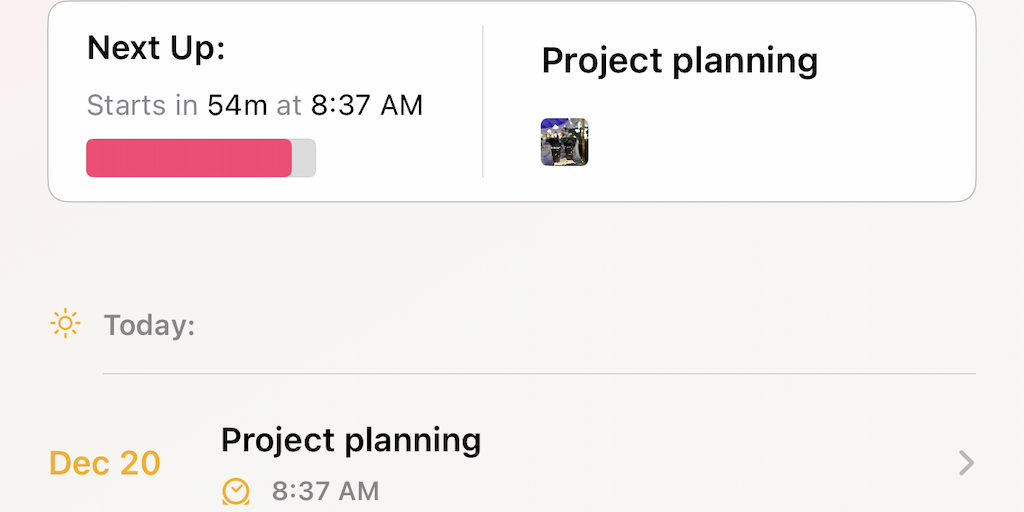Image resolution: width=1024 pixels, height=512 pixels.
Task: Click the "Starts in" label text
Action: [142, 105]
